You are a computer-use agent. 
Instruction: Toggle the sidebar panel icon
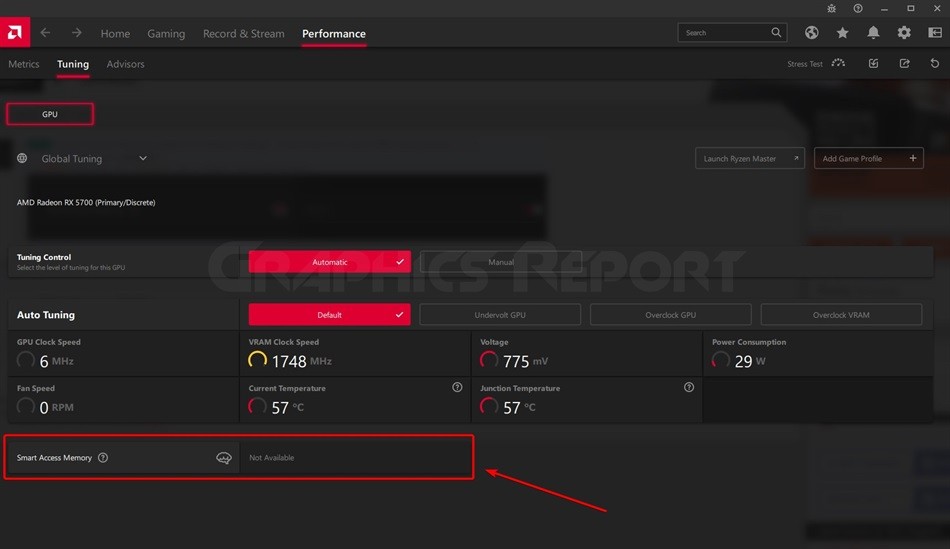[935, 33]
